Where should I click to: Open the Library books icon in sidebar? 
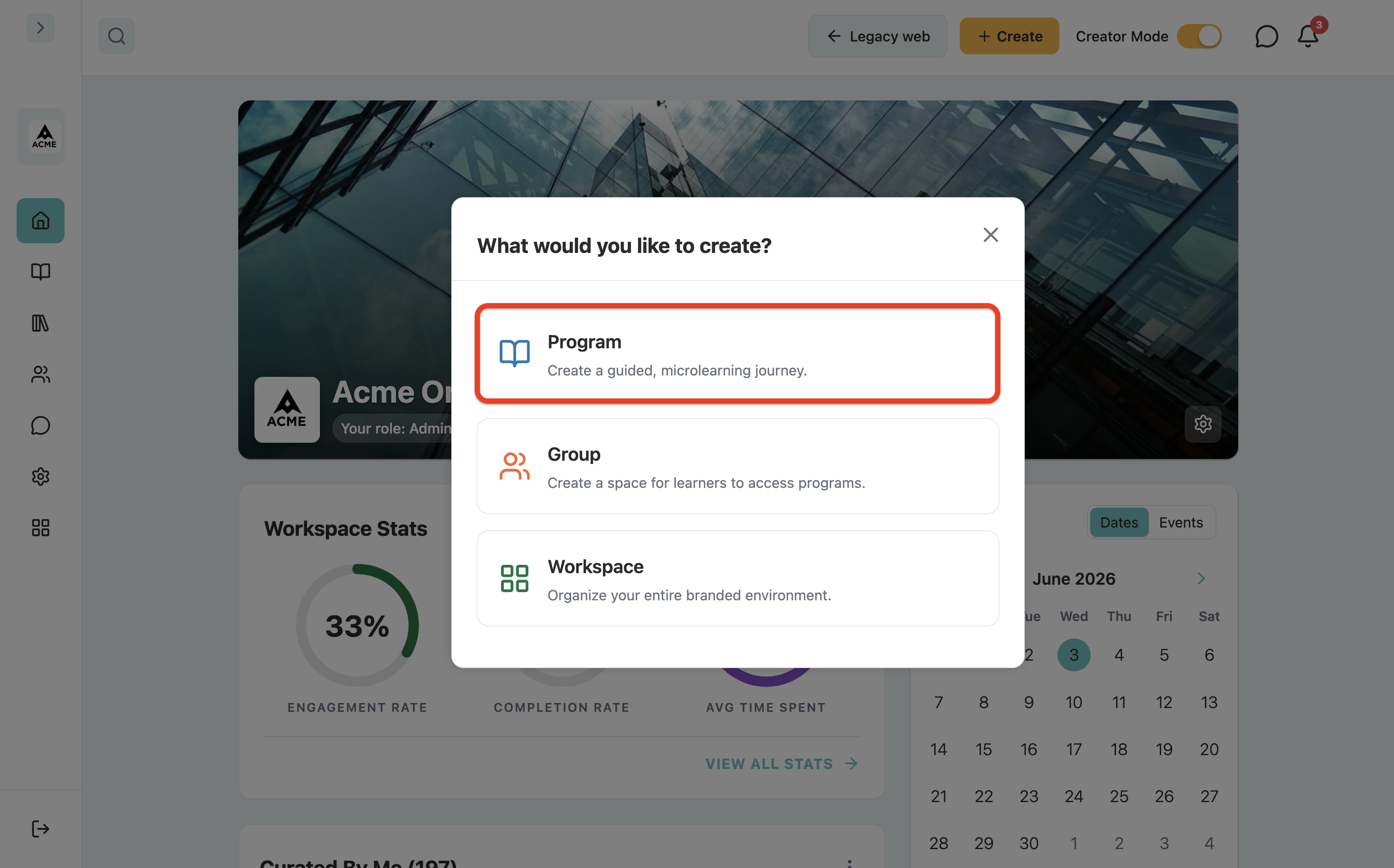40,323
